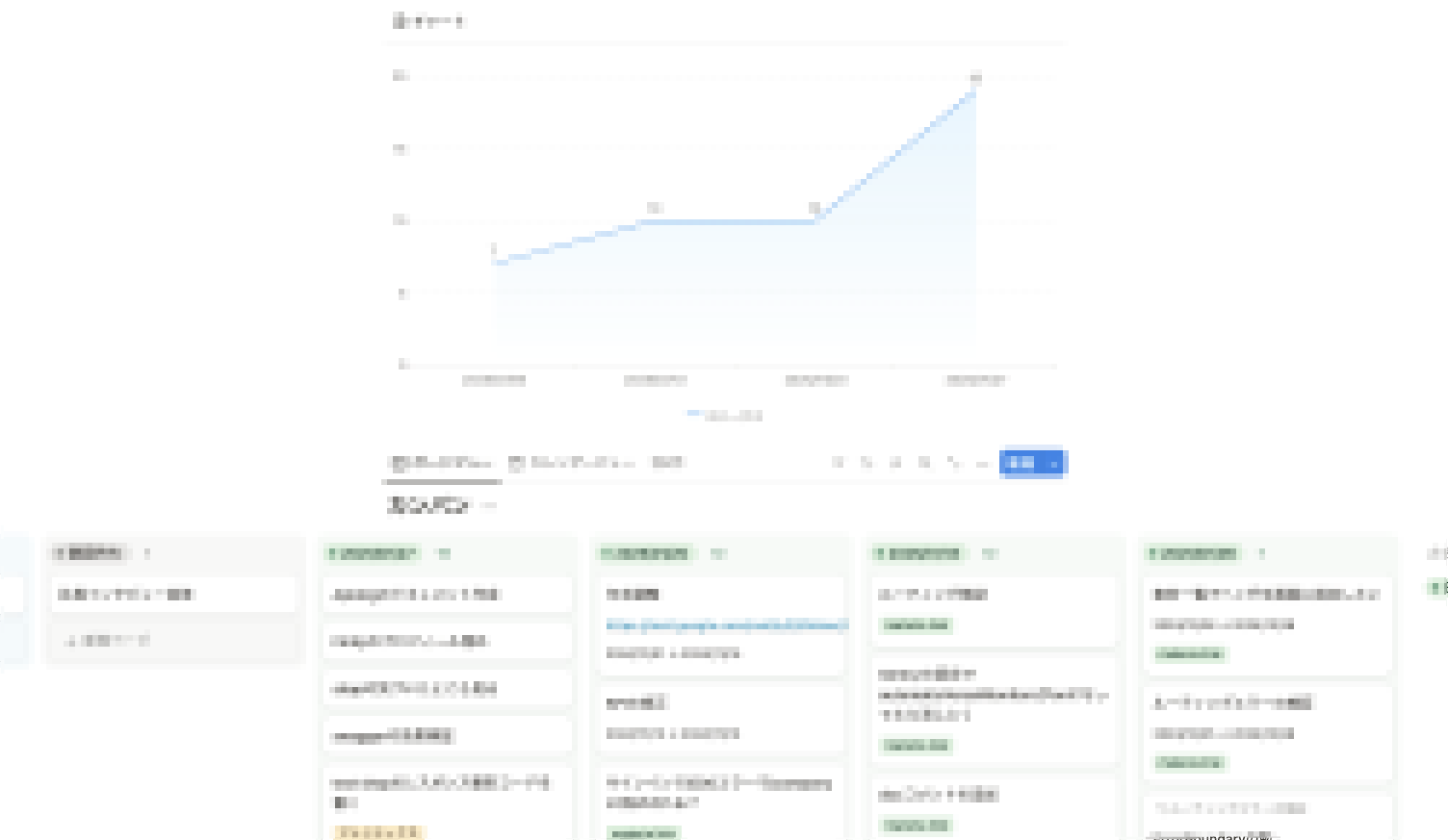Open the lightning automation icon in the toolbar
Image resolution: width=1448 pixels, height=840 pixels.
point(895,463)
